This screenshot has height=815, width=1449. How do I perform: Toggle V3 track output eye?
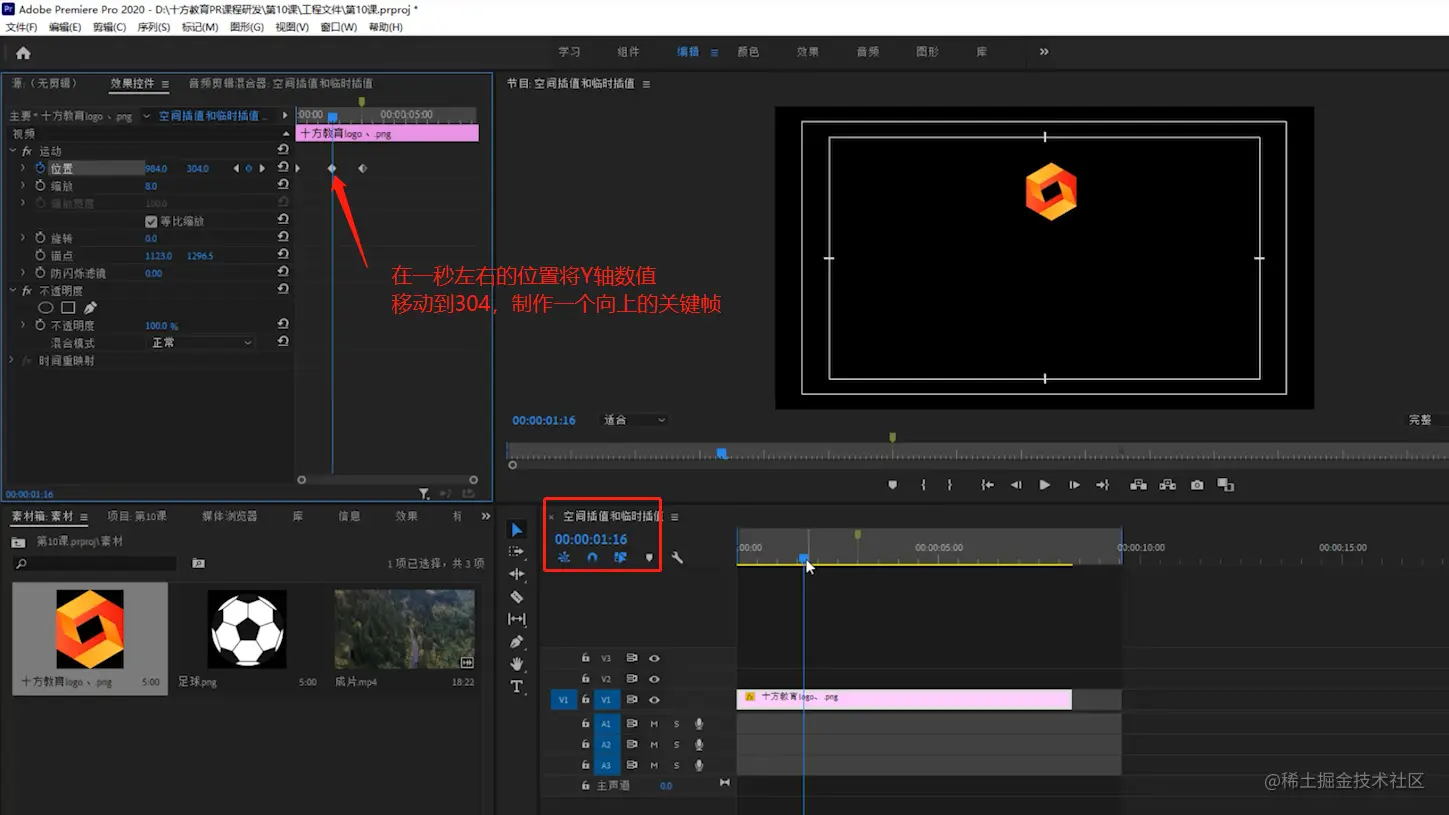pyautogui.click(x=654, y=658)
